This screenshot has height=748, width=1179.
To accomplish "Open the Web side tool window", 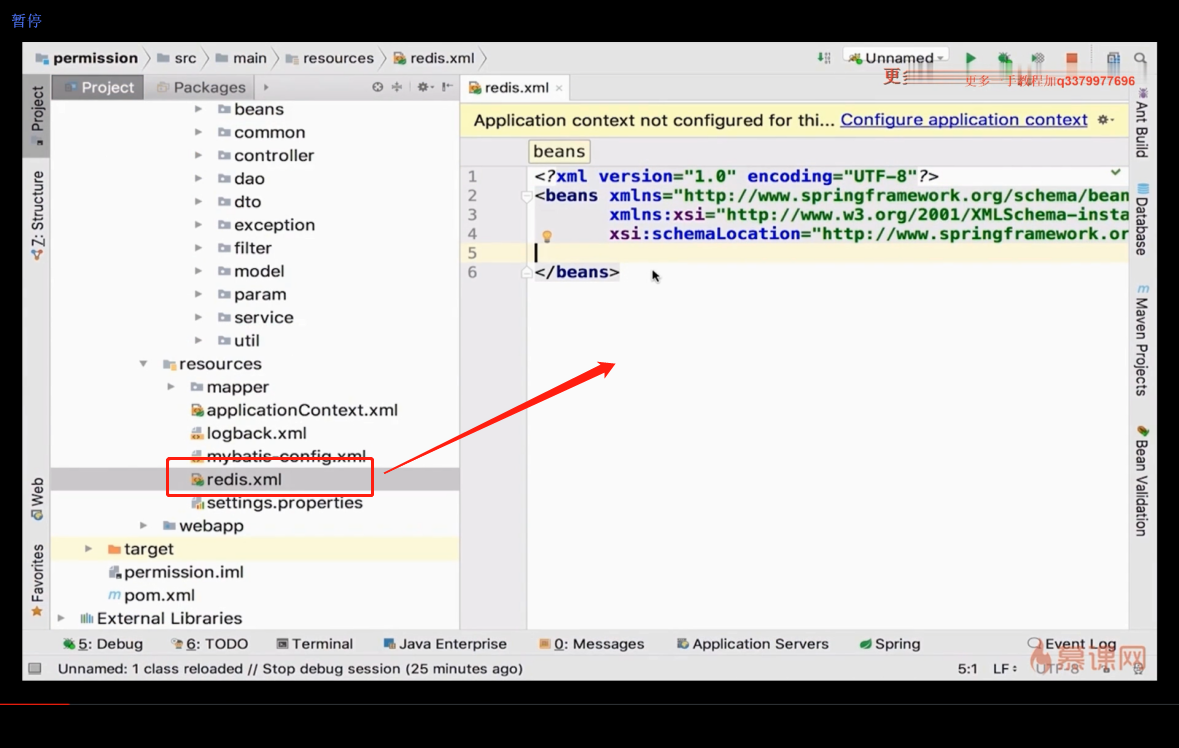I will pyautogui.click(x=38, y=498).
